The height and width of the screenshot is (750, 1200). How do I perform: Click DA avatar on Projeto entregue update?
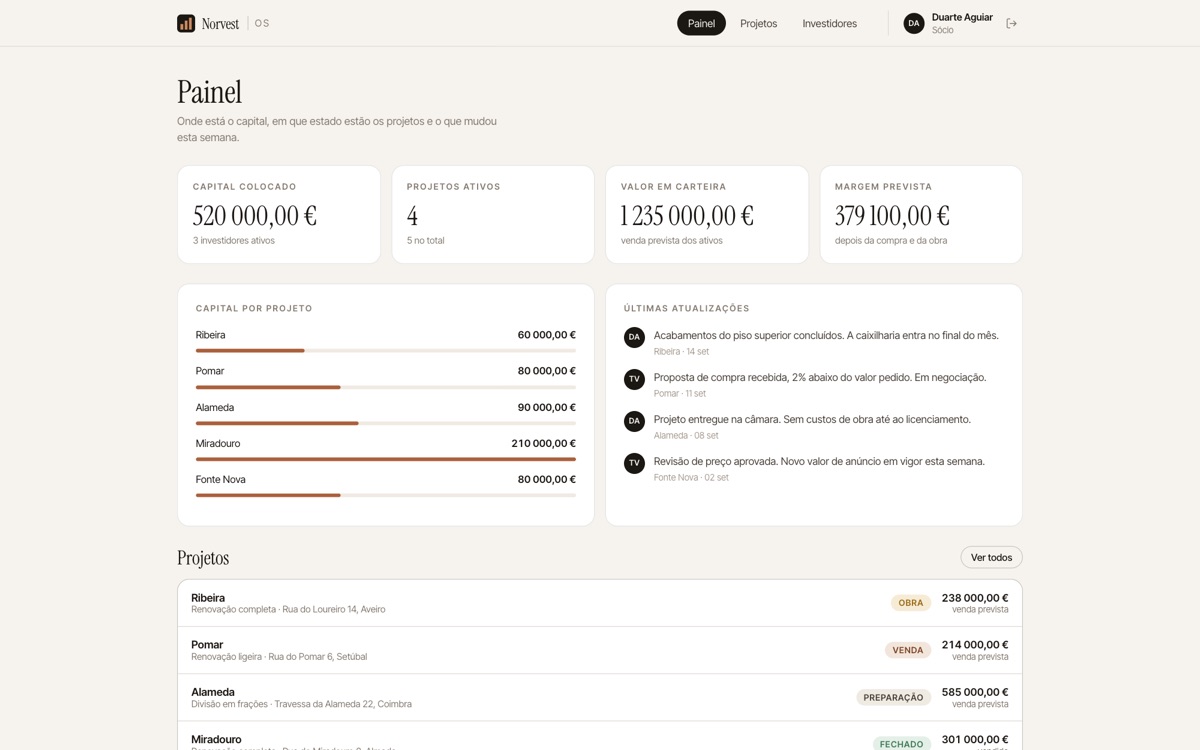(x=634, y=421)
